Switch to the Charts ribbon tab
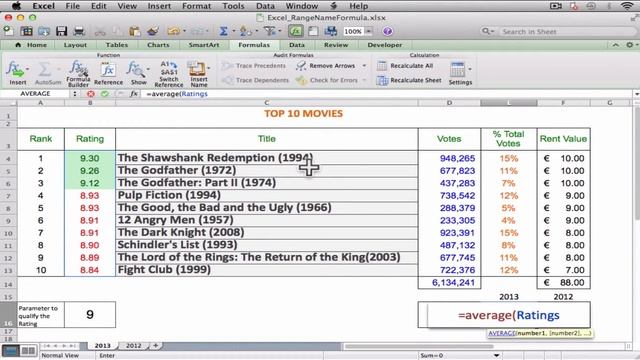The width and height of the screenshot is (640, 360). click(x=158, y=45)
